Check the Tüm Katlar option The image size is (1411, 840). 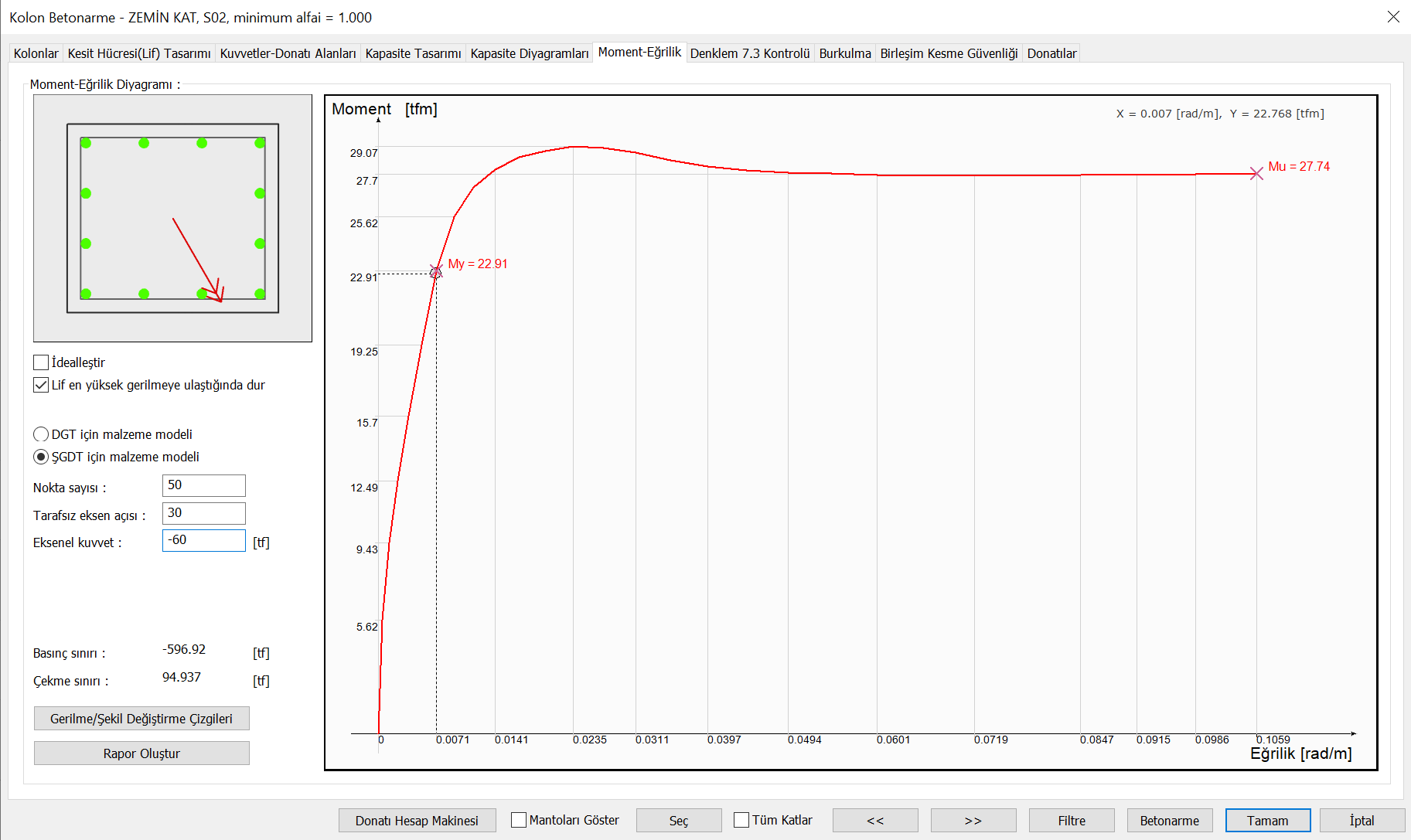[741, 820]
